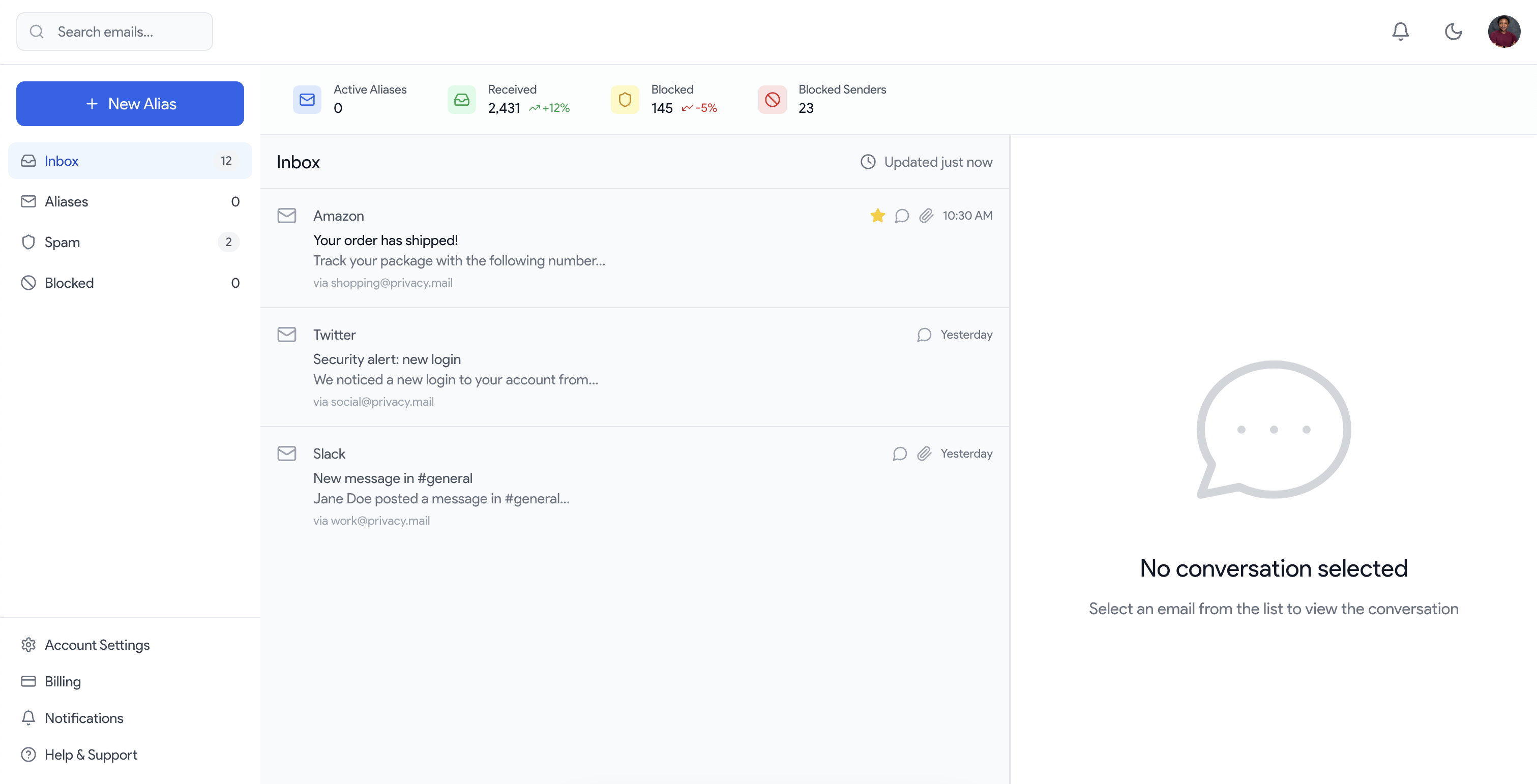Screen dimensions: 1537x784
Task: Click the envelope icon on Twitter email
Action: click(x=287, y=335)
